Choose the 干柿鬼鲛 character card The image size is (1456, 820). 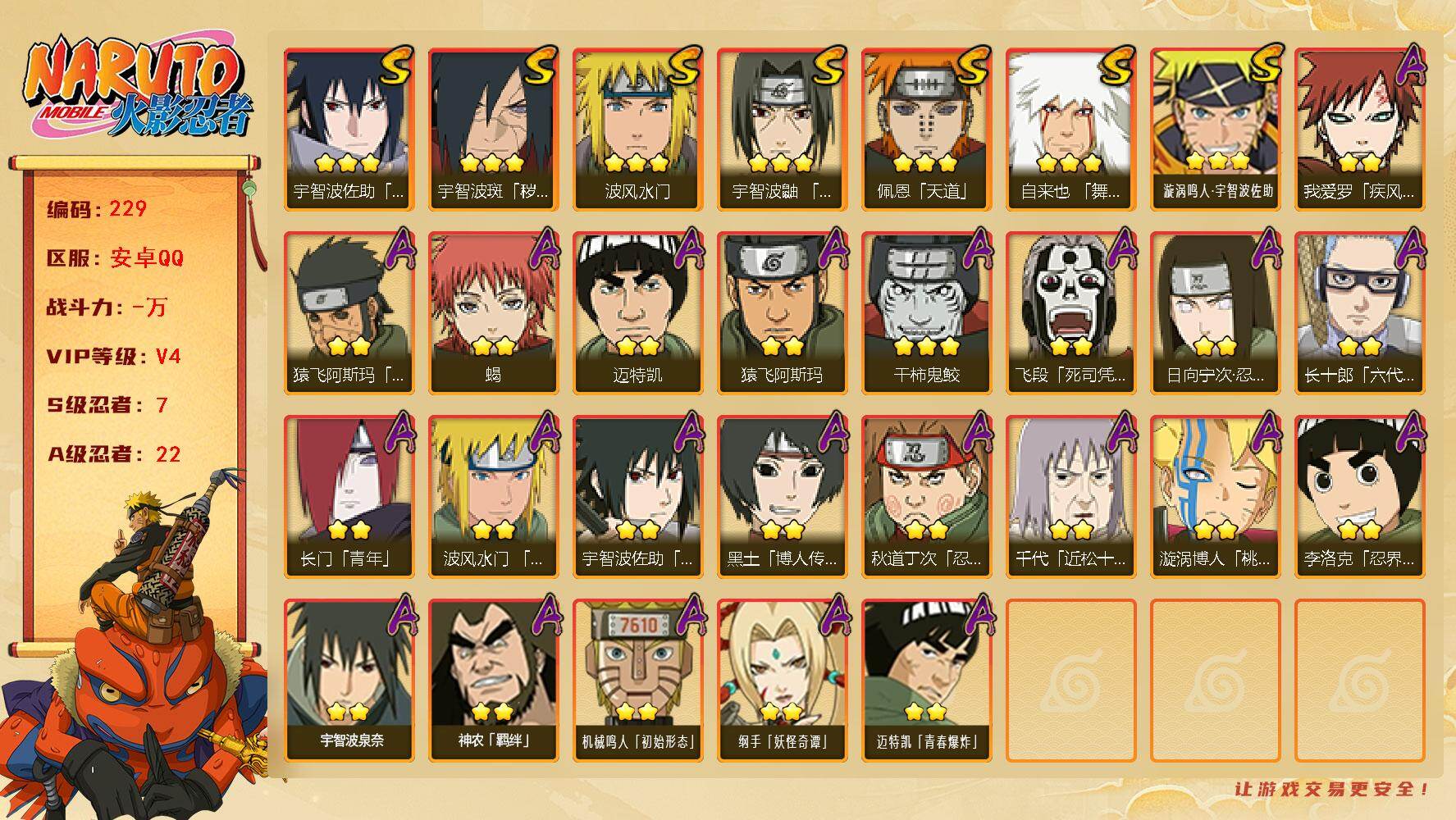(x=926, y=312)
